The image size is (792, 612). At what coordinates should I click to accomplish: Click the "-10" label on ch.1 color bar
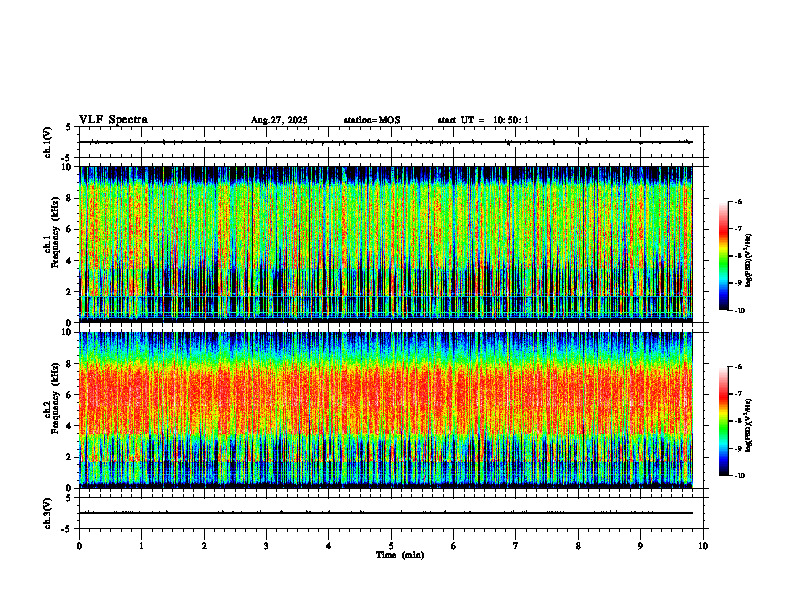click(x=740, y=311)
